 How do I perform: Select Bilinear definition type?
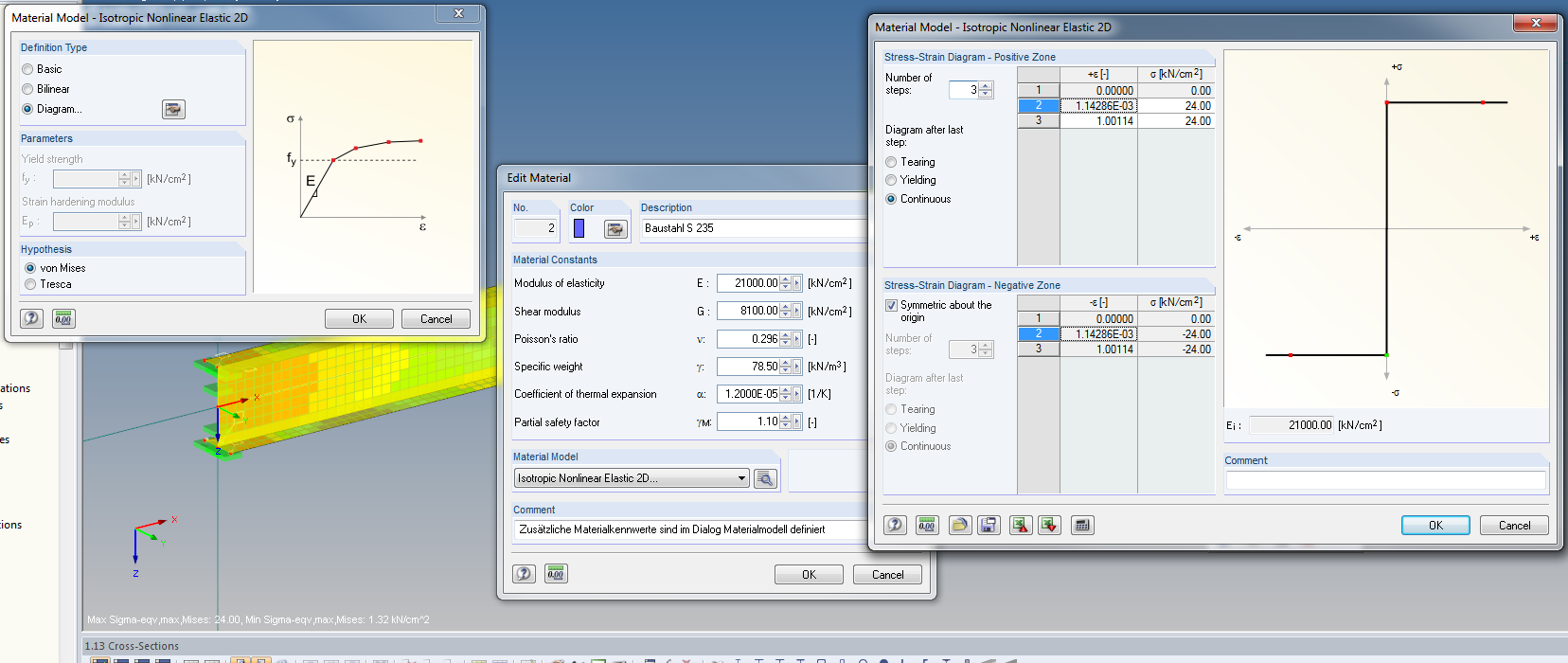point(27,89)
